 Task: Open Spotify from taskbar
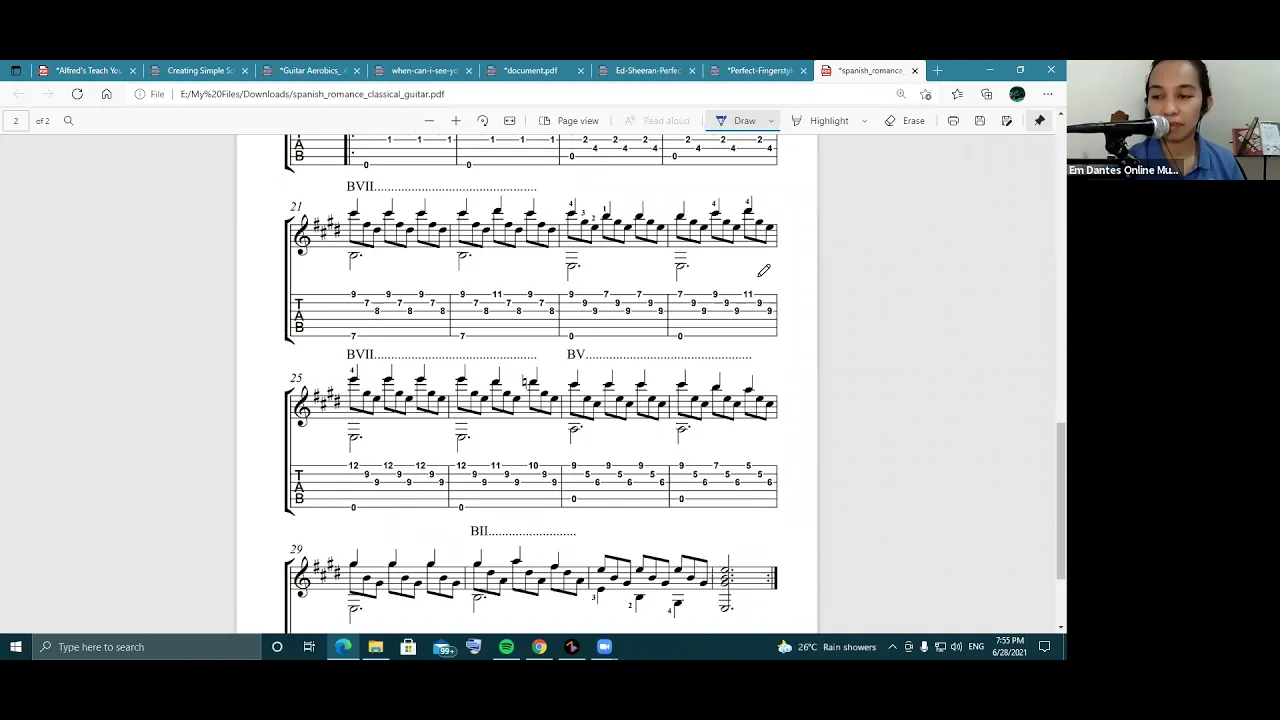(506, 647)
